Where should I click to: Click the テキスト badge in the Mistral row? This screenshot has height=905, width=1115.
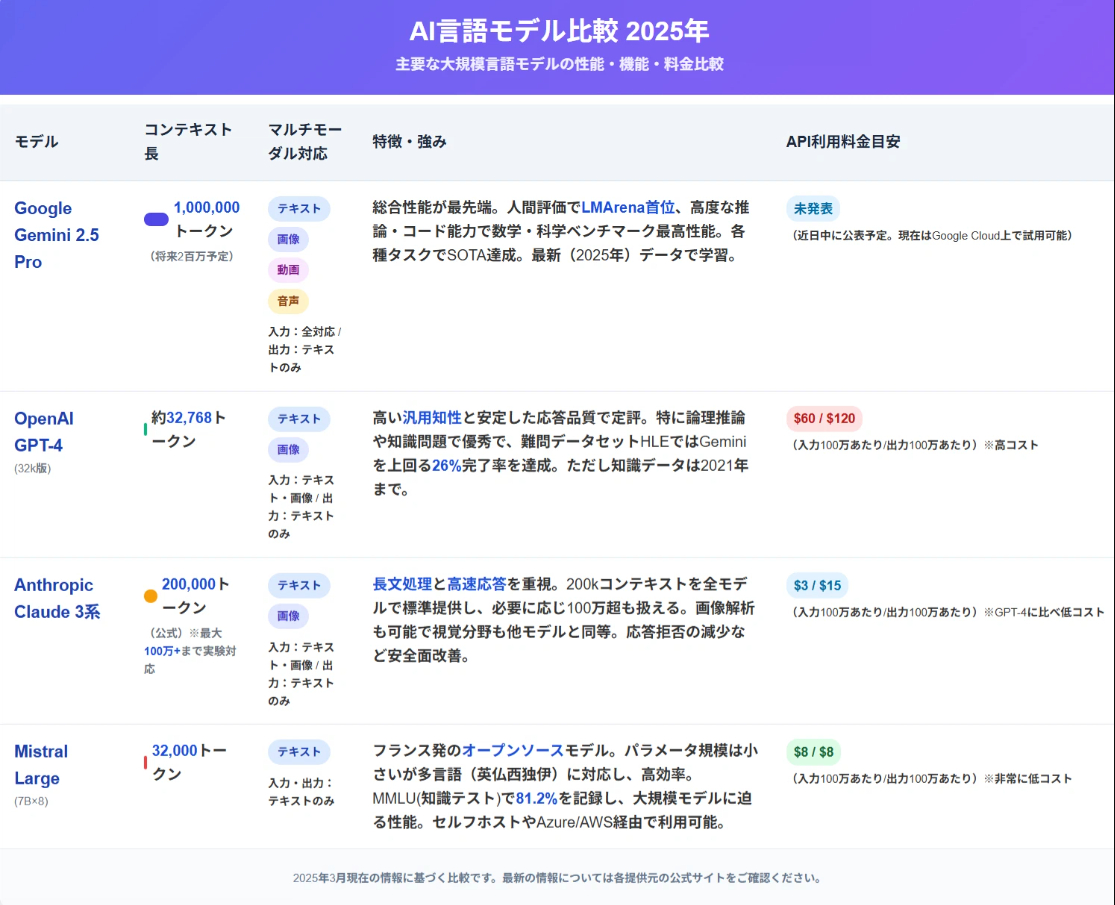click(x=299, y=751)
